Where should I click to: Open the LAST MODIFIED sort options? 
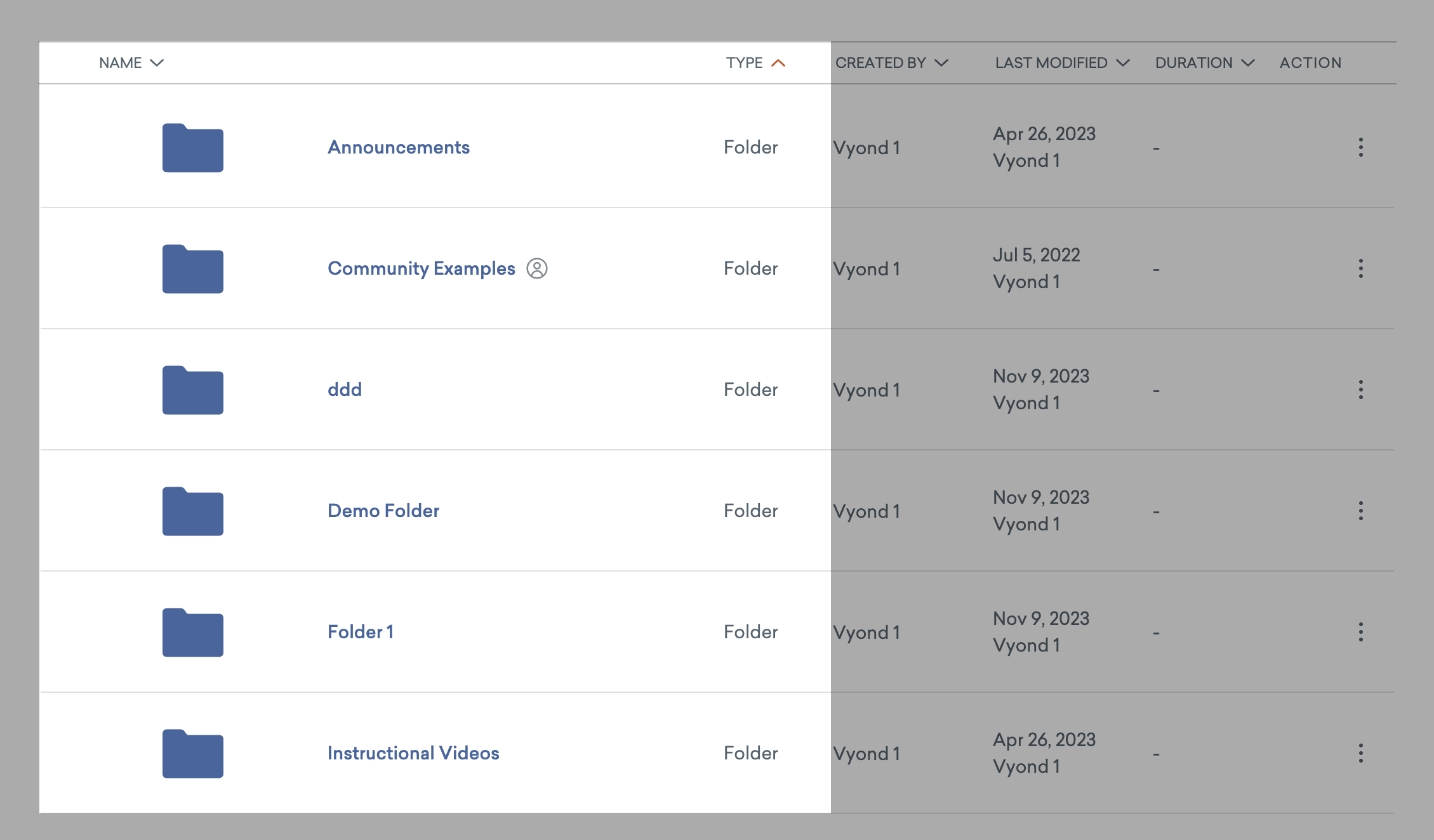(x=1122, y=63)
